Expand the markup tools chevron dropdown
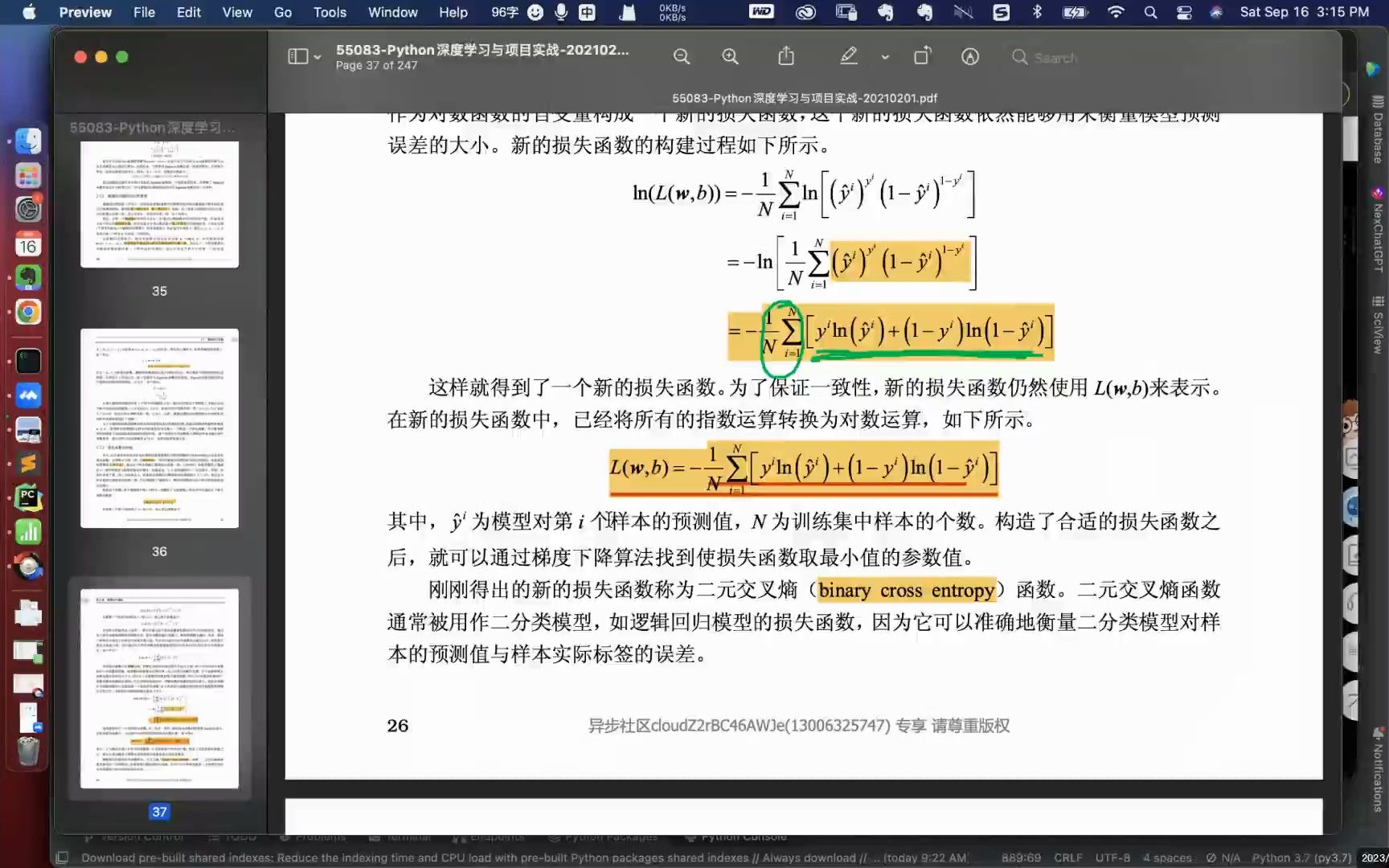This screenshot has width=1389, height=868. coord(884,57)
